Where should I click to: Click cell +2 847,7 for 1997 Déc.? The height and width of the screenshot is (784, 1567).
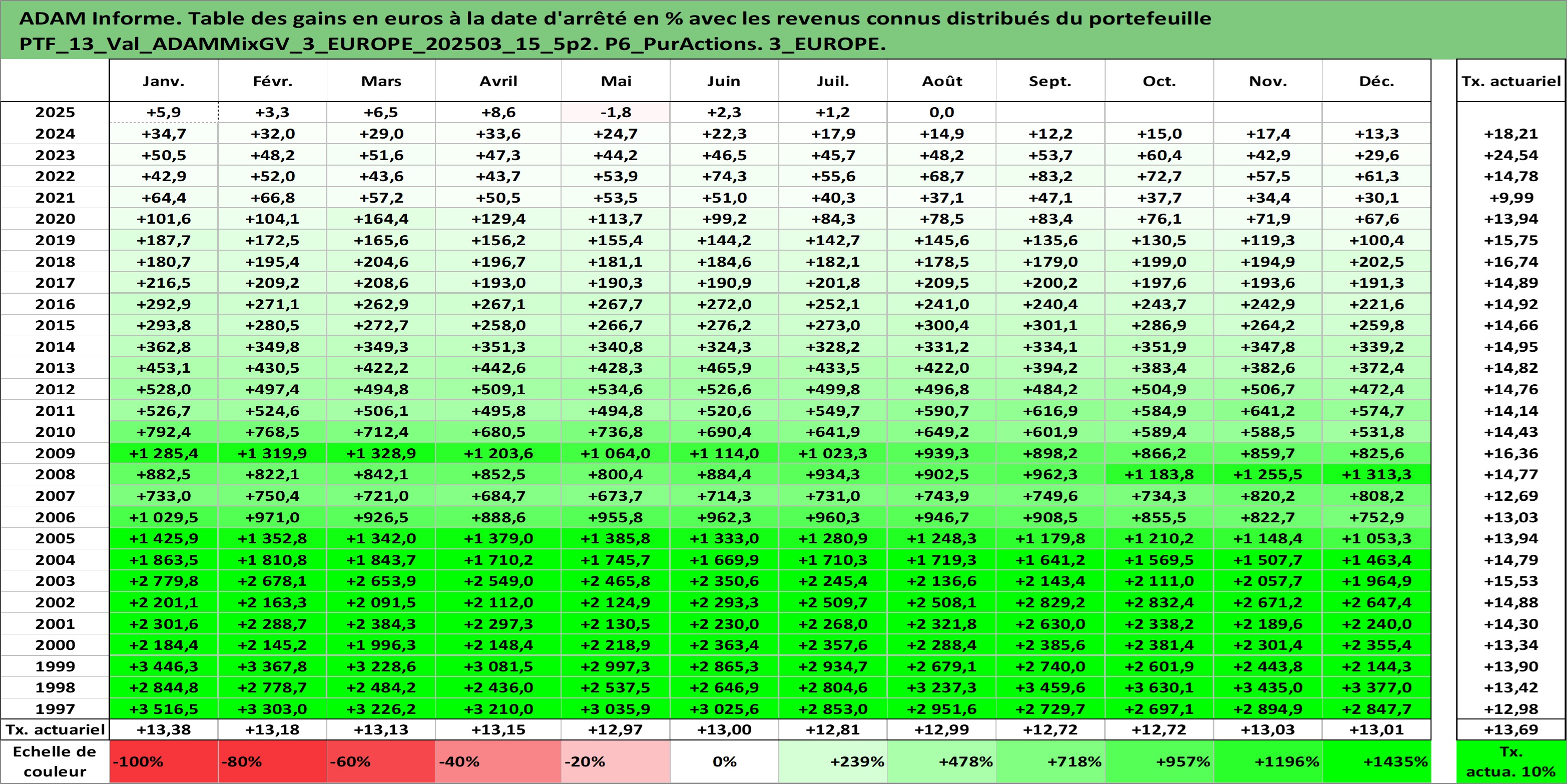1377,708
